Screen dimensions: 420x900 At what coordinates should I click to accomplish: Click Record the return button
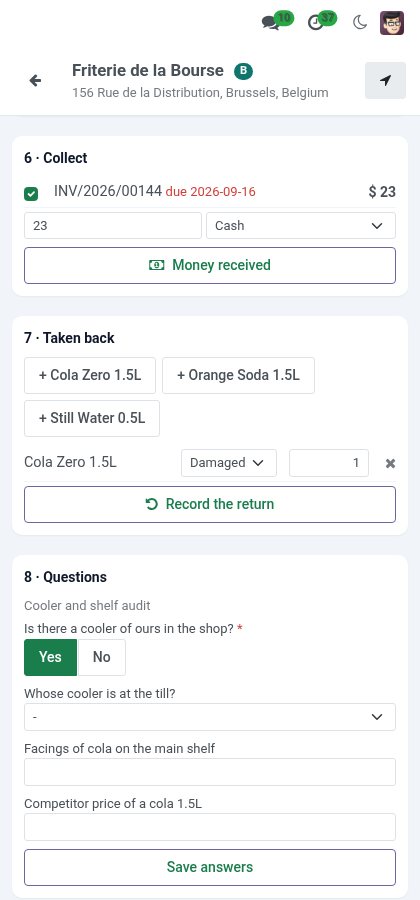click(x=210, y=505)
